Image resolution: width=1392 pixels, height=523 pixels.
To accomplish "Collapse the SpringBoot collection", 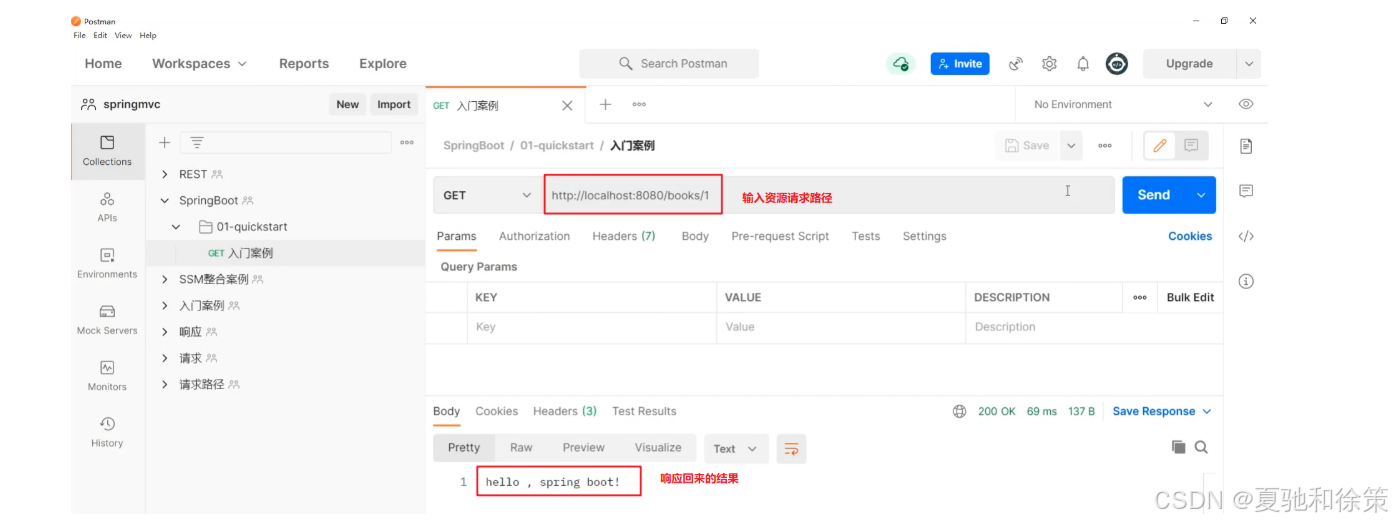I will (x=165, y=200).
